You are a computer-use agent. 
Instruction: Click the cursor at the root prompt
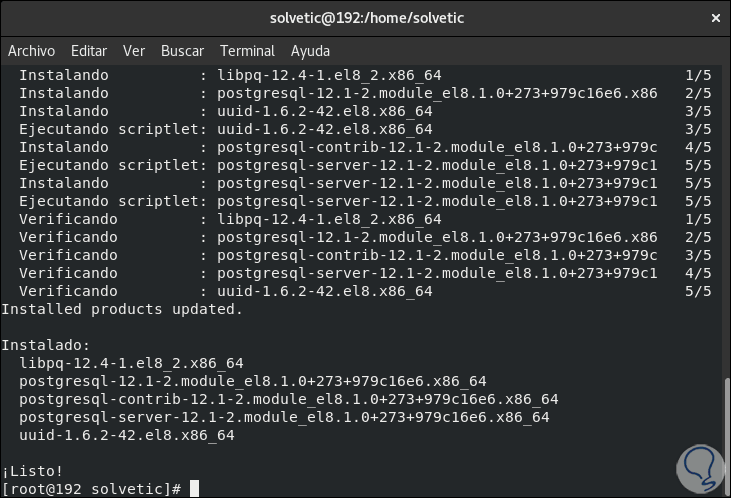tap(195, 489)
